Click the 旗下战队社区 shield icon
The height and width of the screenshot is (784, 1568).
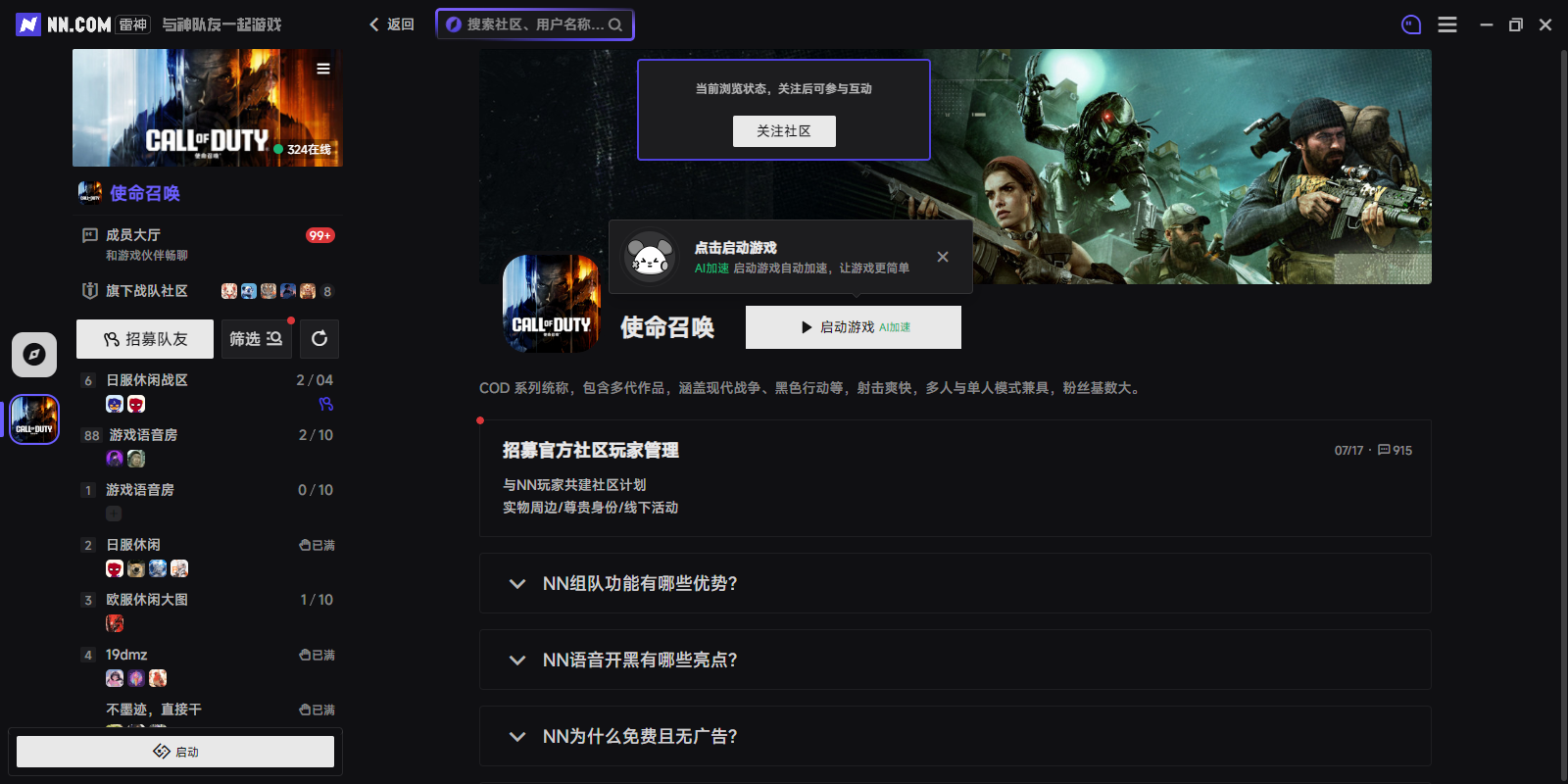coord(90,291)
